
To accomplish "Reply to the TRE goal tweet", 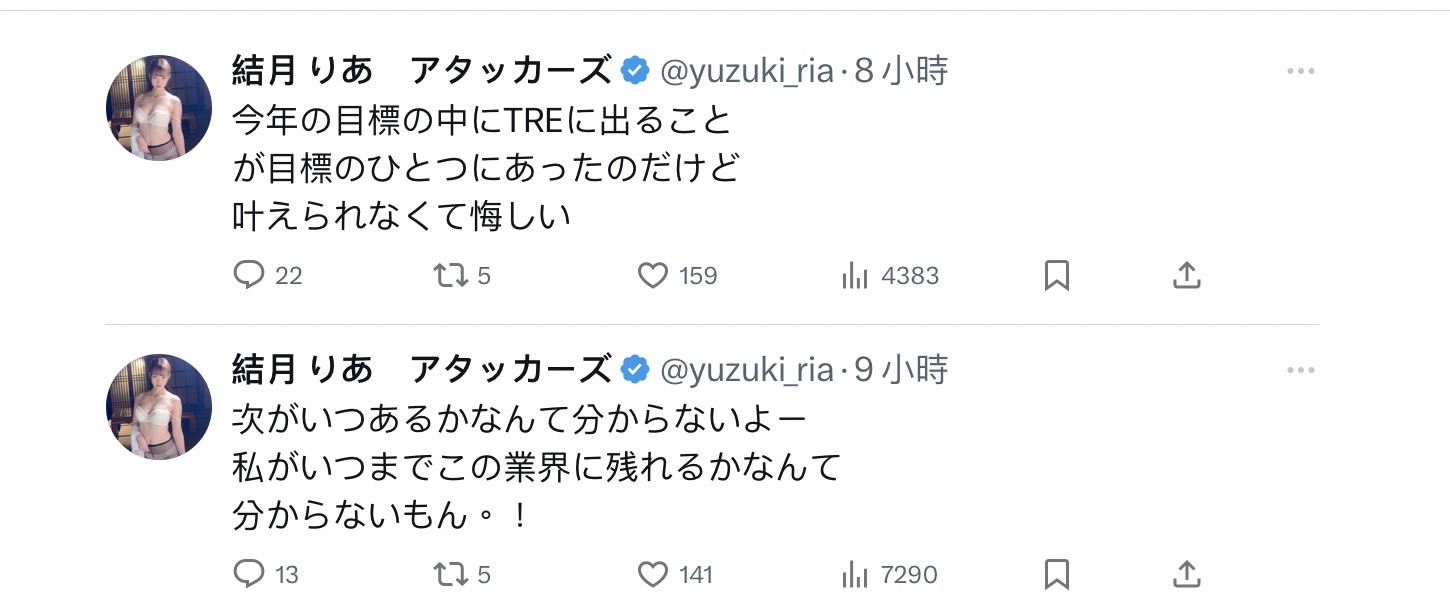I will pyautogui.click(x=248, y=275).
